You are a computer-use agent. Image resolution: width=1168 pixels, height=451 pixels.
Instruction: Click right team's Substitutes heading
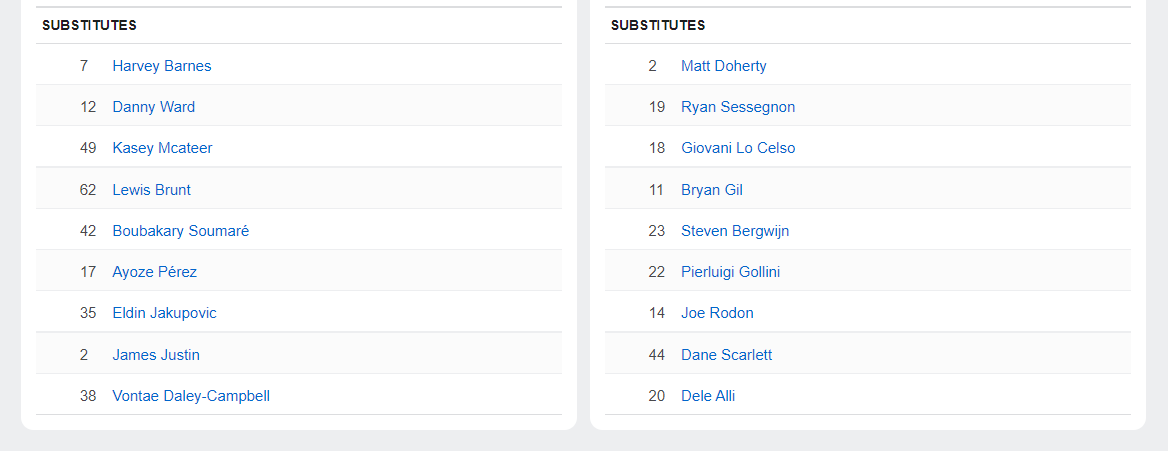[658, 25]
